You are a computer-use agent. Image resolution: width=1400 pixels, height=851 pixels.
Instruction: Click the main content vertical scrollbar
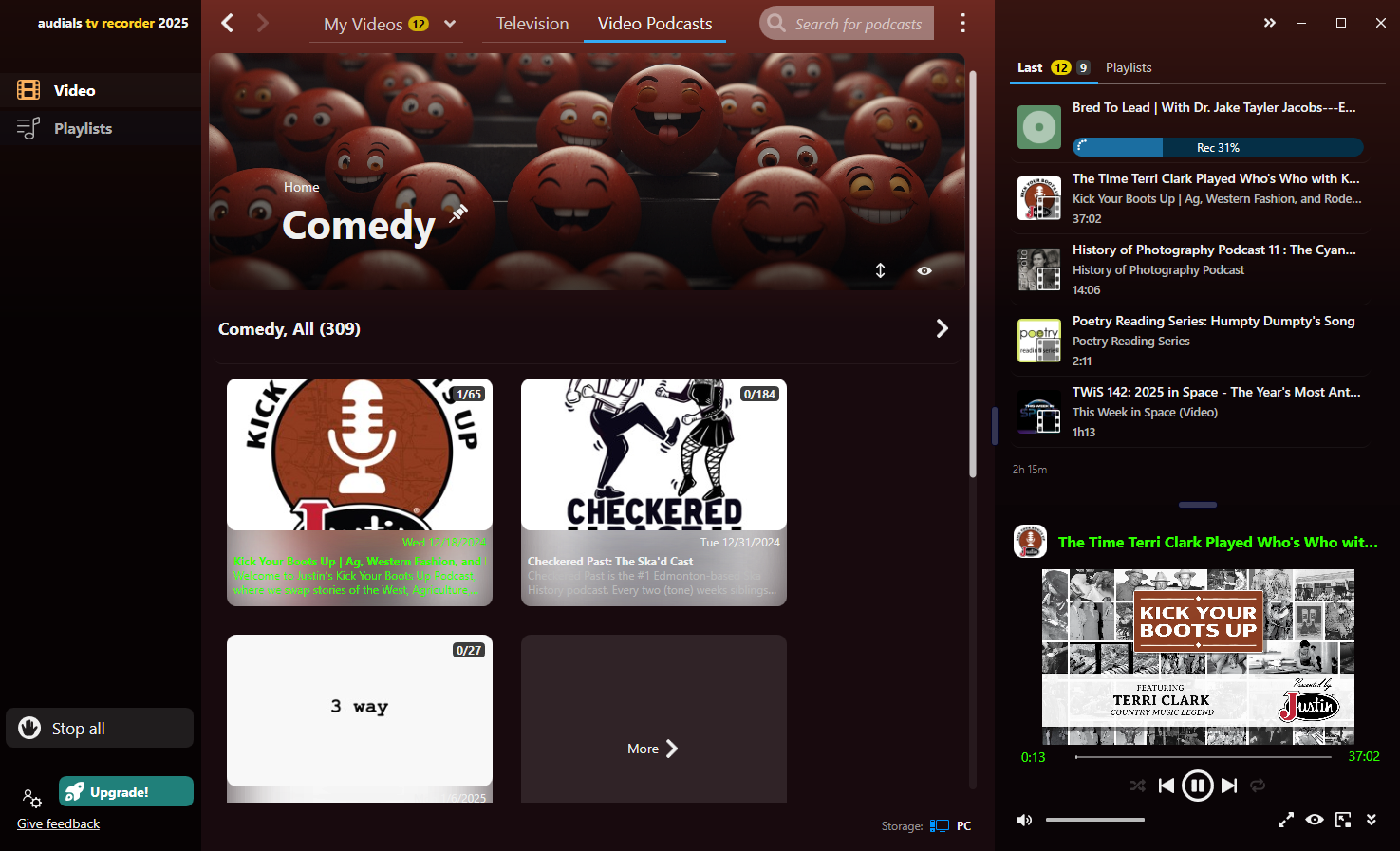[973, 275]
